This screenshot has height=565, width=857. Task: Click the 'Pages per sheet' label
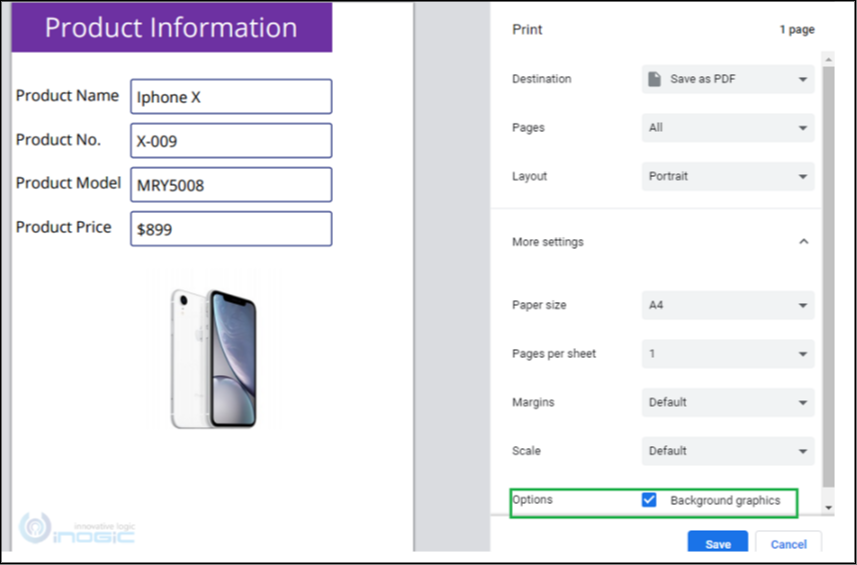click(x=554, y=354)
